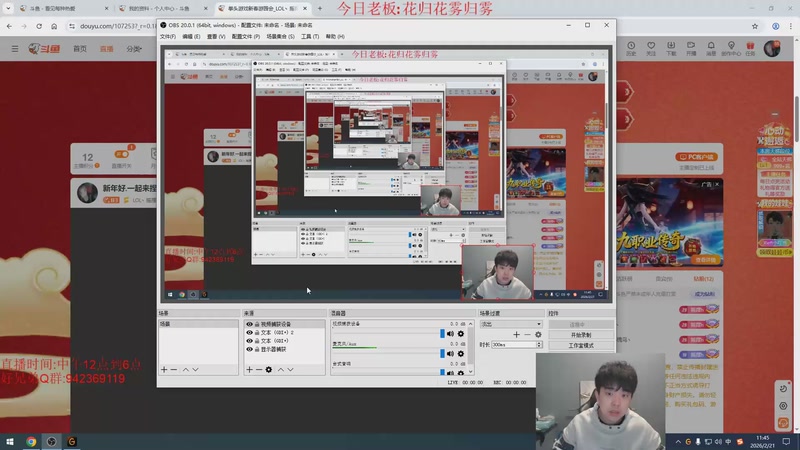Adjust transition duration stepper arrows
The image size is (800, 450).
pos(539,345)
